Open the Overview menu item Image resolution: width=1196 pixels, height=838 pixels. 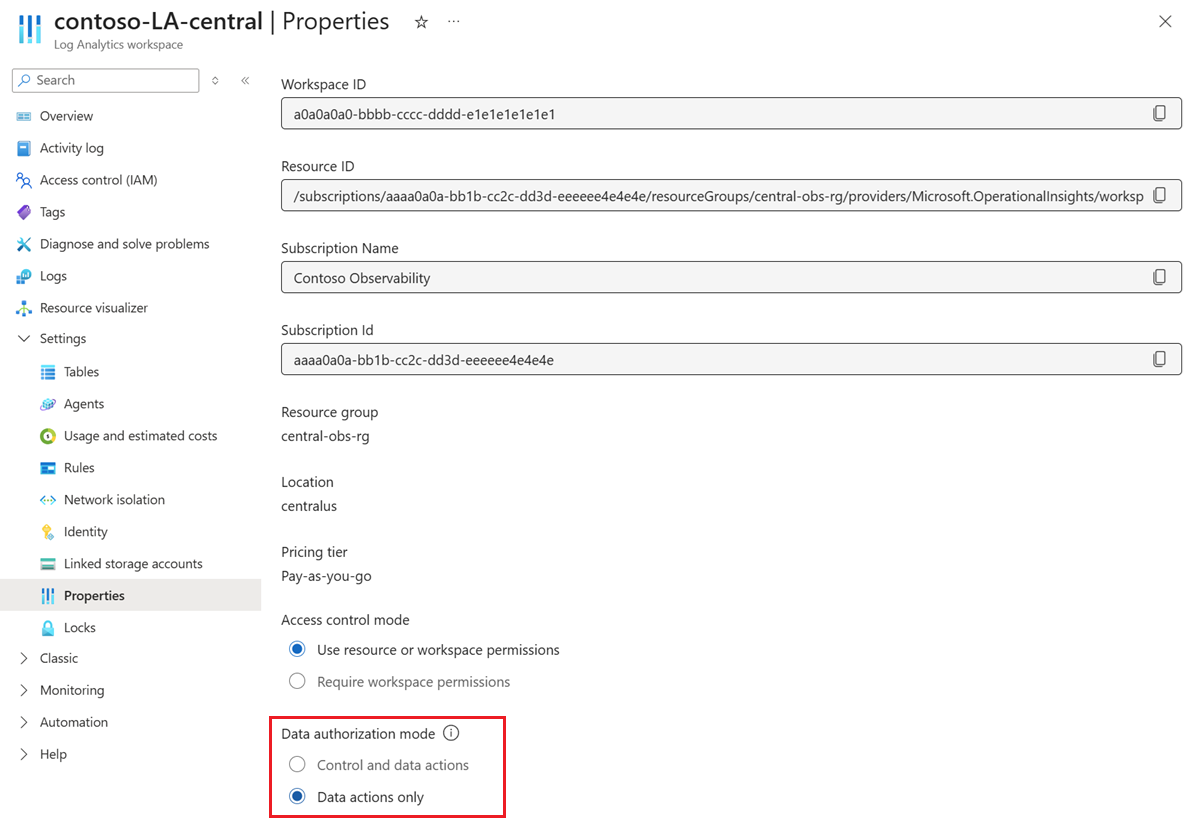[x=66, y=116]
